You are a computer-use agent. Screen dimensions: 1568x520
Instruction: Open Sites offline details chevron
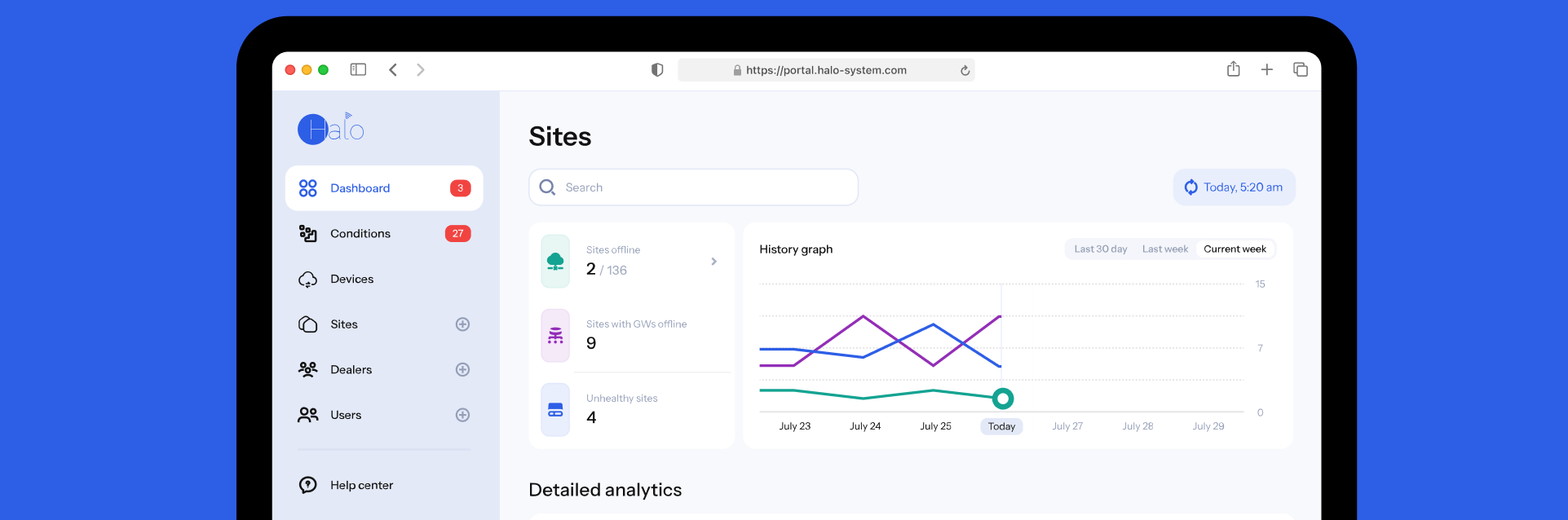point(713,262)
